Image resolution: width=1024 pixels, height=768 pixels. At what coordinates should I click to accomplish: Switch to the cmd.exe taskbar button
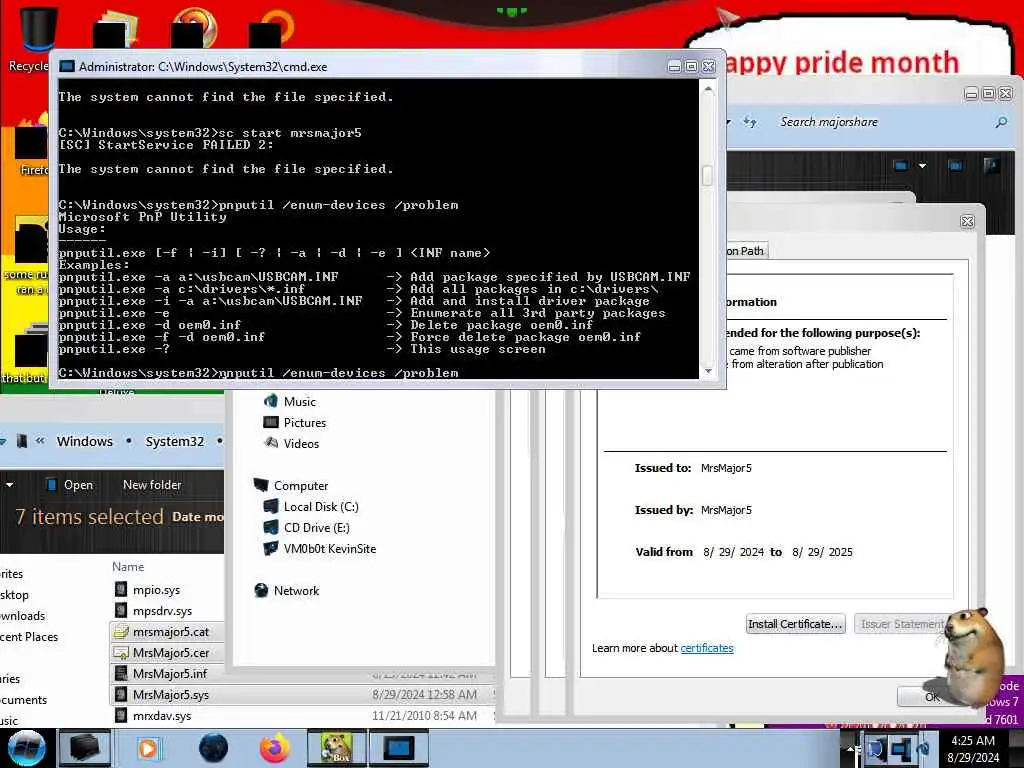[398, 748]
